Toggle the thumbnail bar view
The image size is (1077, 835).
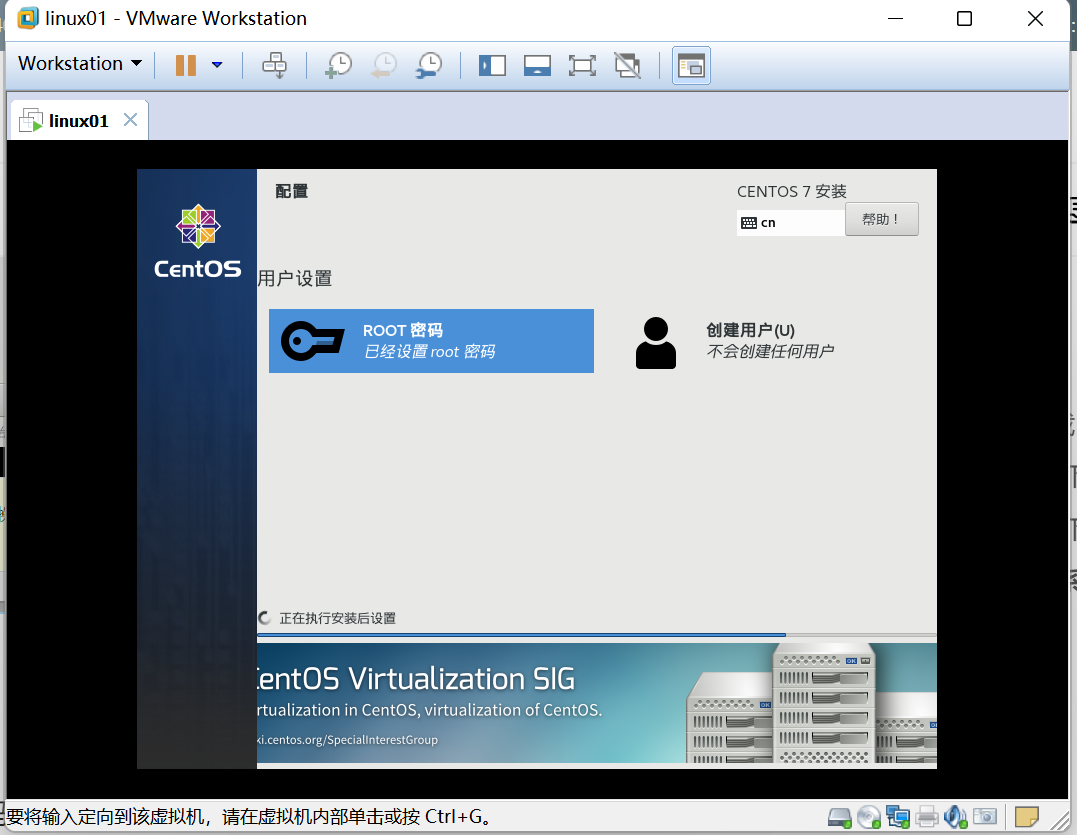537,66
